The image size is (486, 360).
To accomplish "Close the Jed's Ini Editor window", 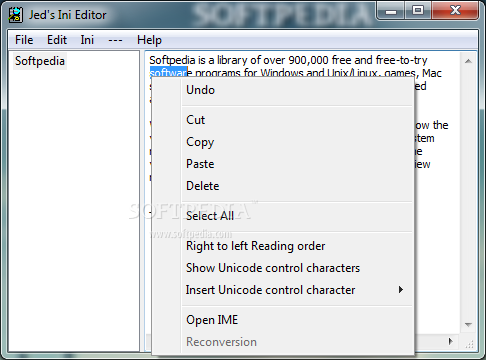I will pos(455,11).
